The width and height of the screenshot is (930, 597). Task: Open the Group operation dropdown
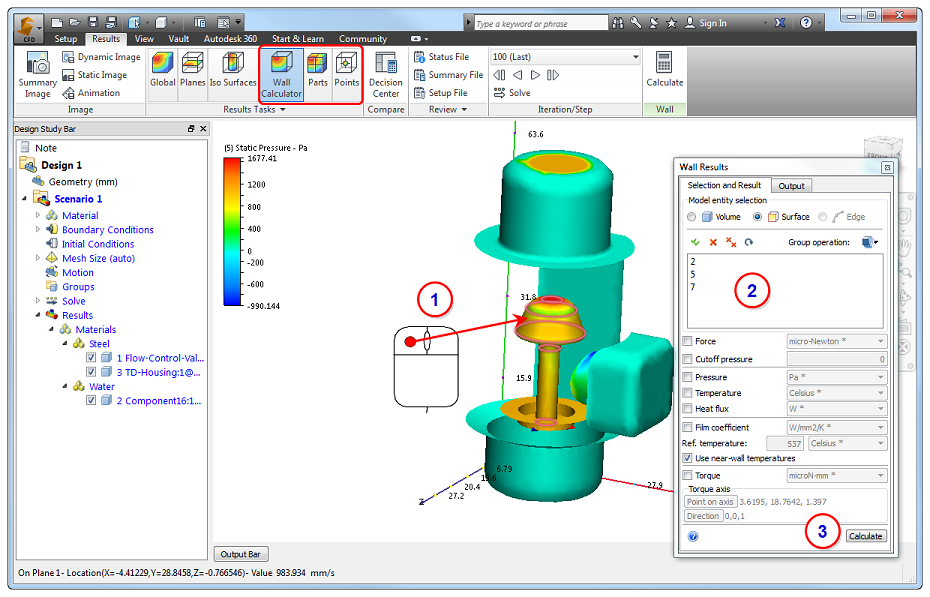(870, 242)
